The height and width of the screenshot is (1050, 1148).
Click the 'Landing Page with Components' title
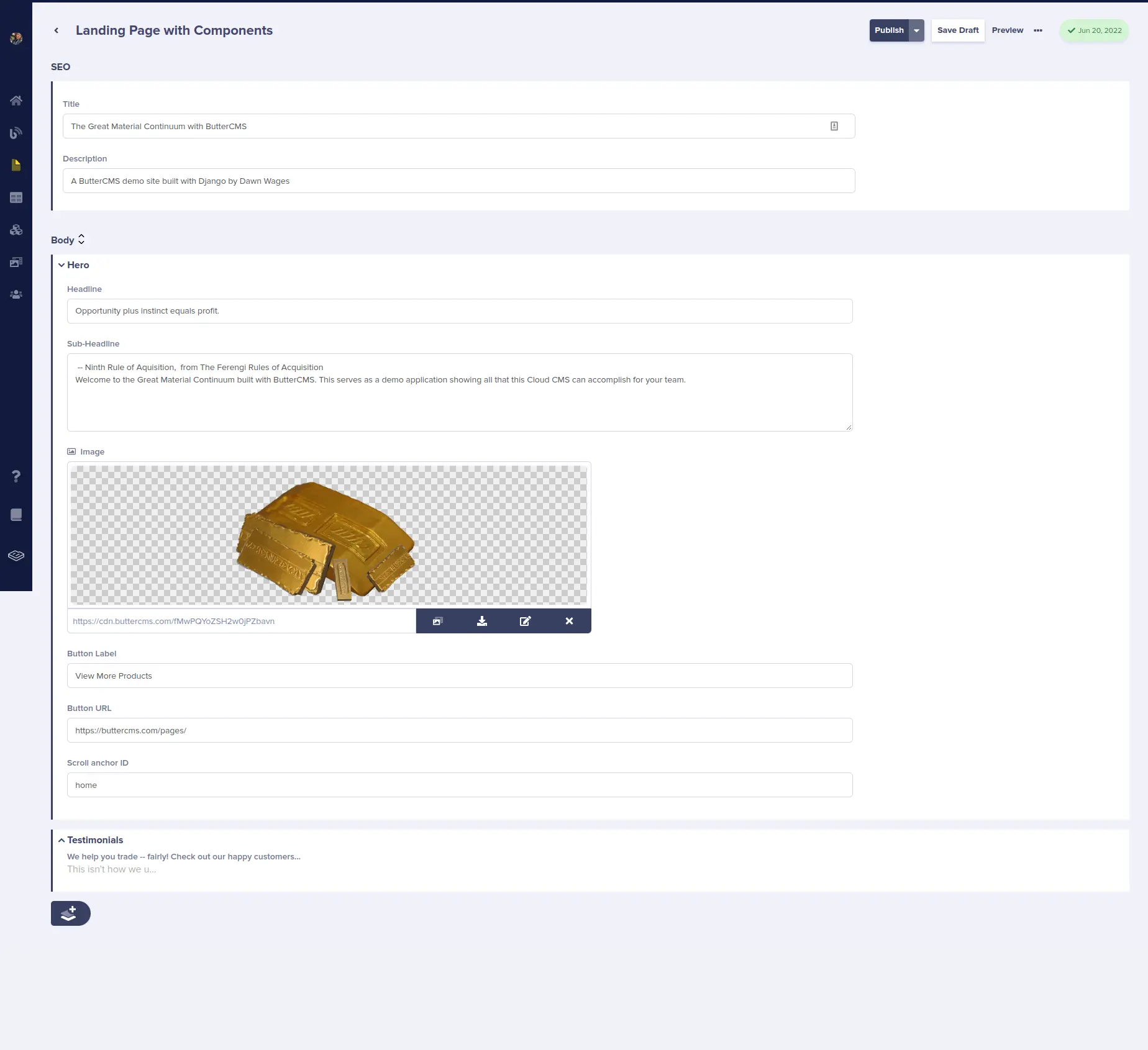click(x=174, y=30)
